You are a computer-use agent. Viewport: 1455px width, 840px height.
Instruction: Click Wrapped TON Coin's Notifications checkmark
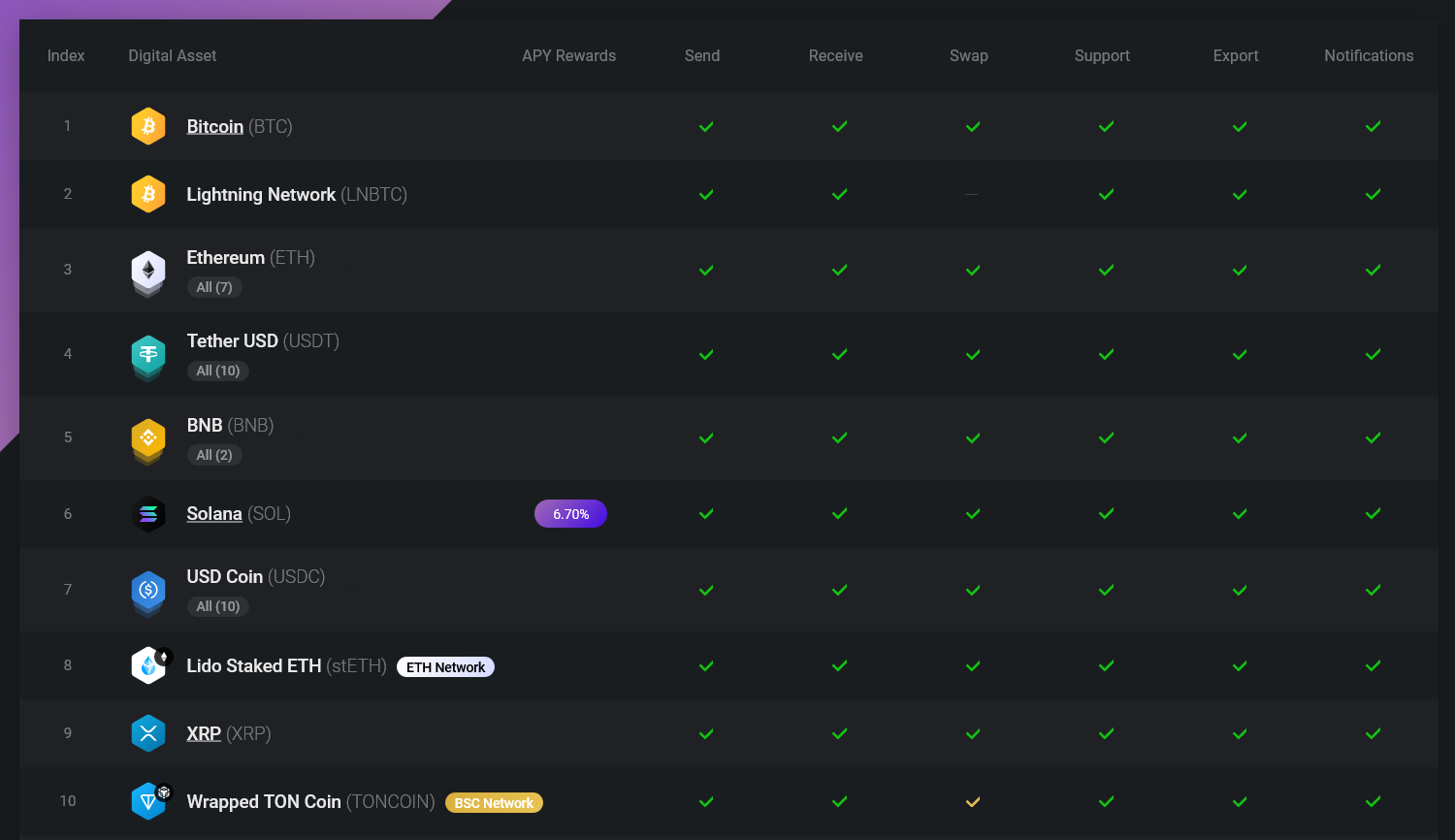(x=1374, y=801)
